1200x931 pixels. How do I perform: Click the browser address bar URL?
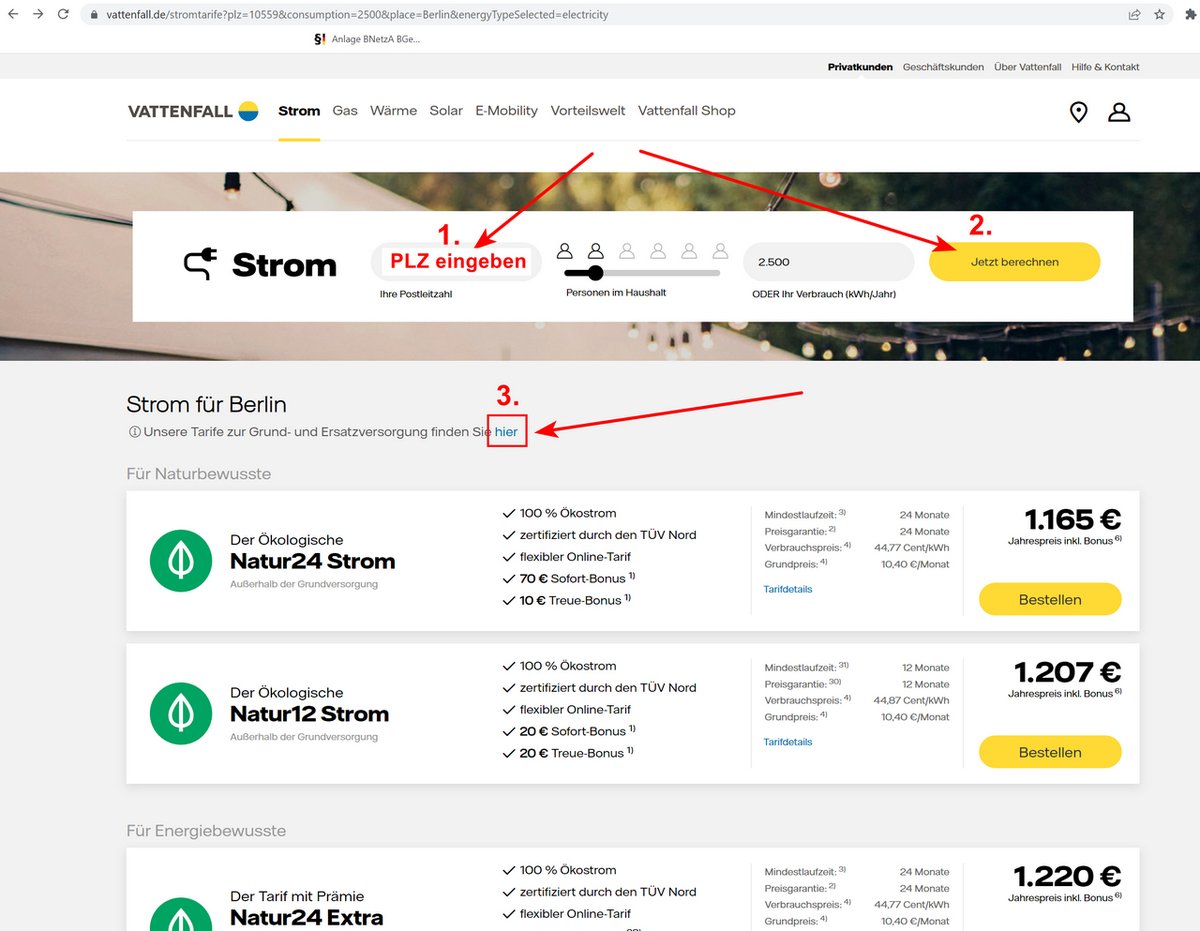[357, 15]
